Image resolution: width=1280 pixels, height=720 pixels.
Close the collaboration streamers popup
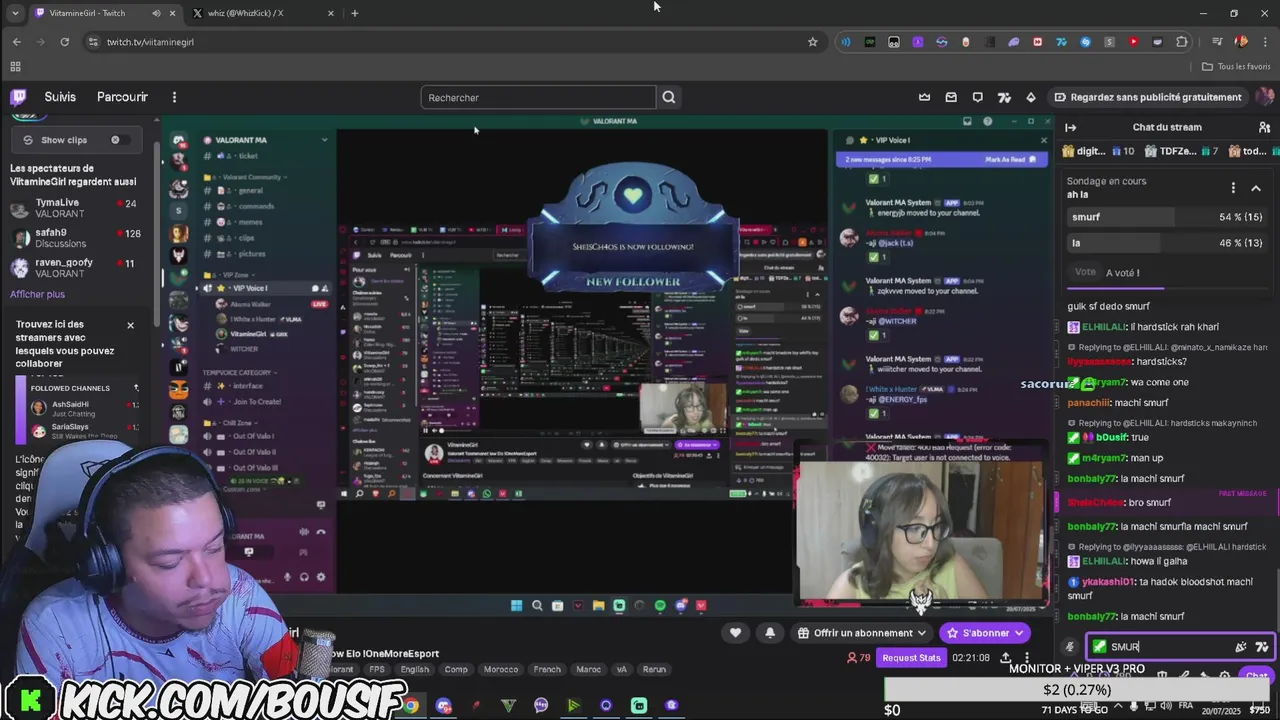(x=130, y=325)
